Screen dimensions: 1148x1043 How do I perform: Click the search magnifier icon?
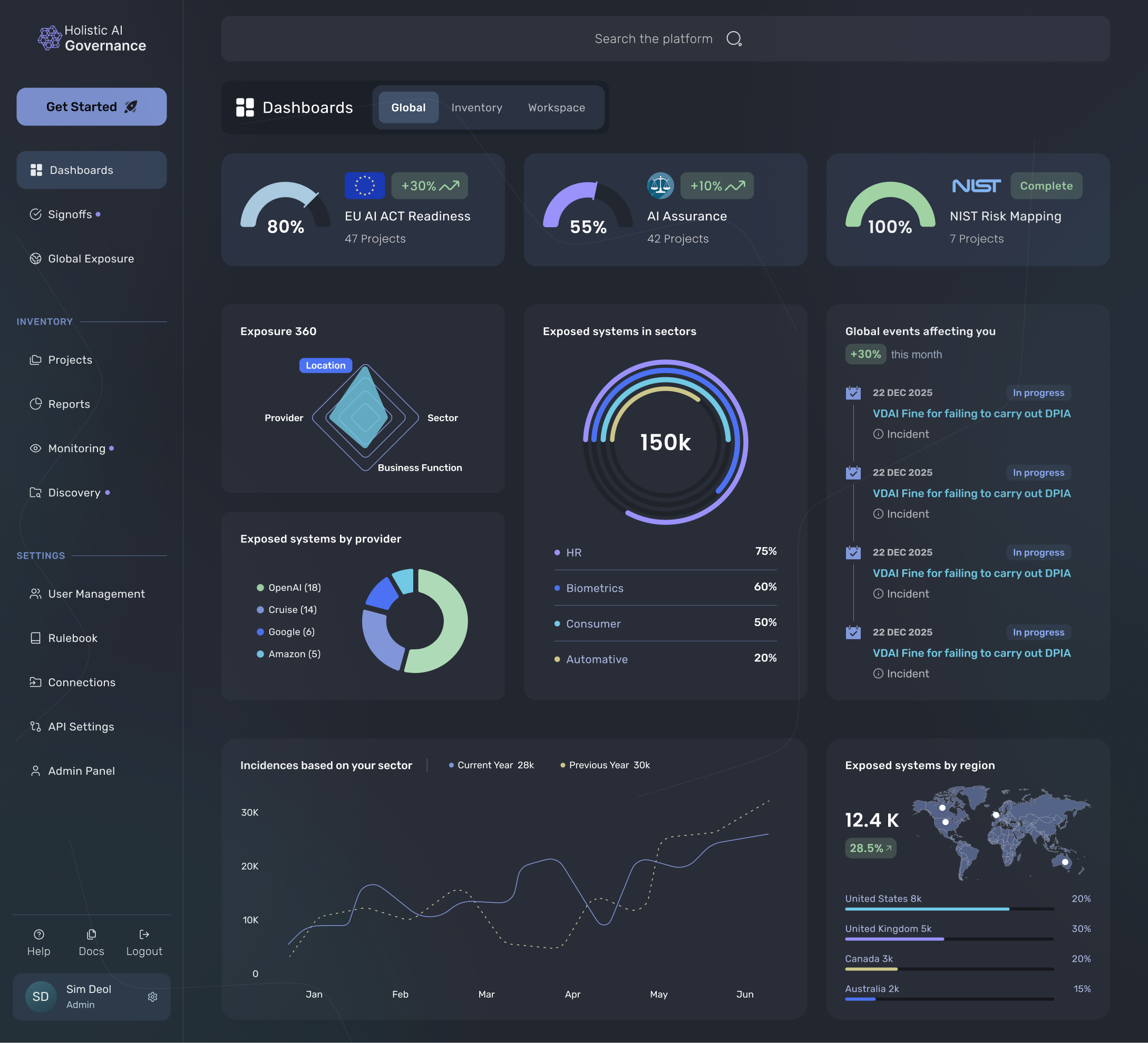coord(734,38)
